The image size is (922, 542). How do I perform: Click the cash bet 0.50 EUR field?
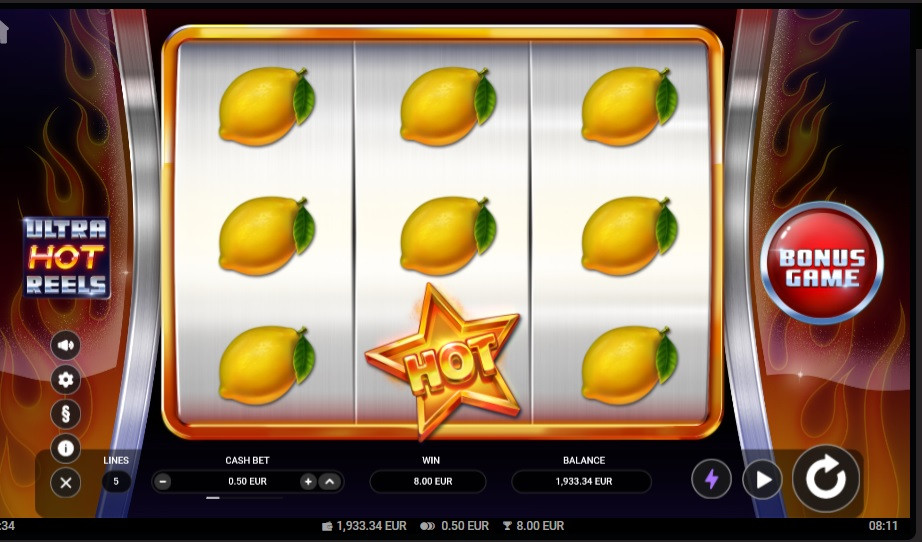coord(248,481)
